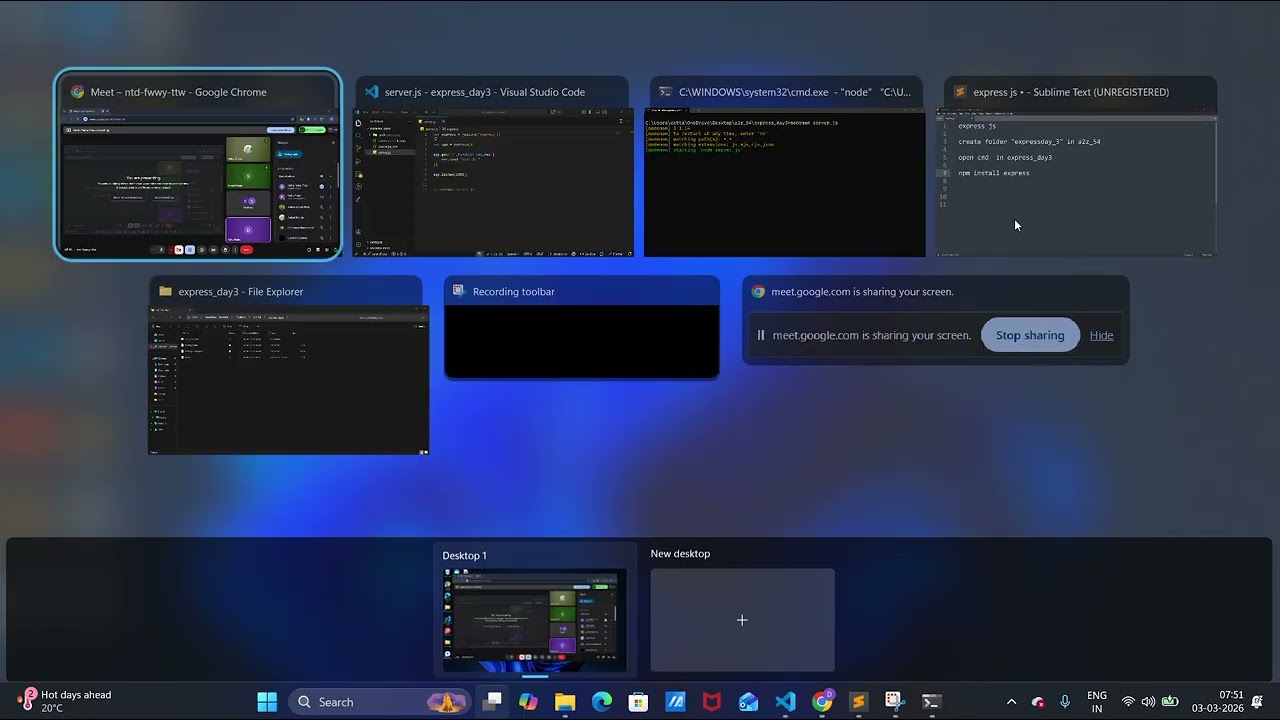
Task: Expand the hidden system tray icons chevron
Action: coord(1011,702)
